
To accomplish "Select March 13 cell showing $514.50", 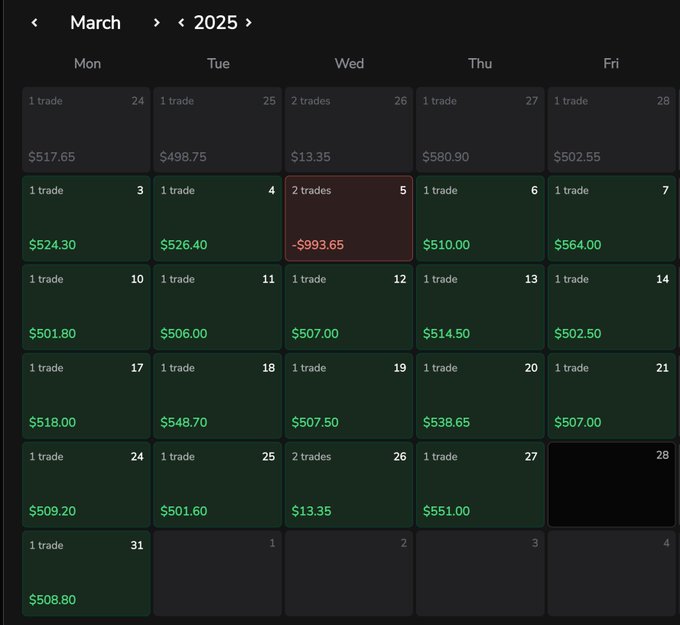I will tap(480, 308).
